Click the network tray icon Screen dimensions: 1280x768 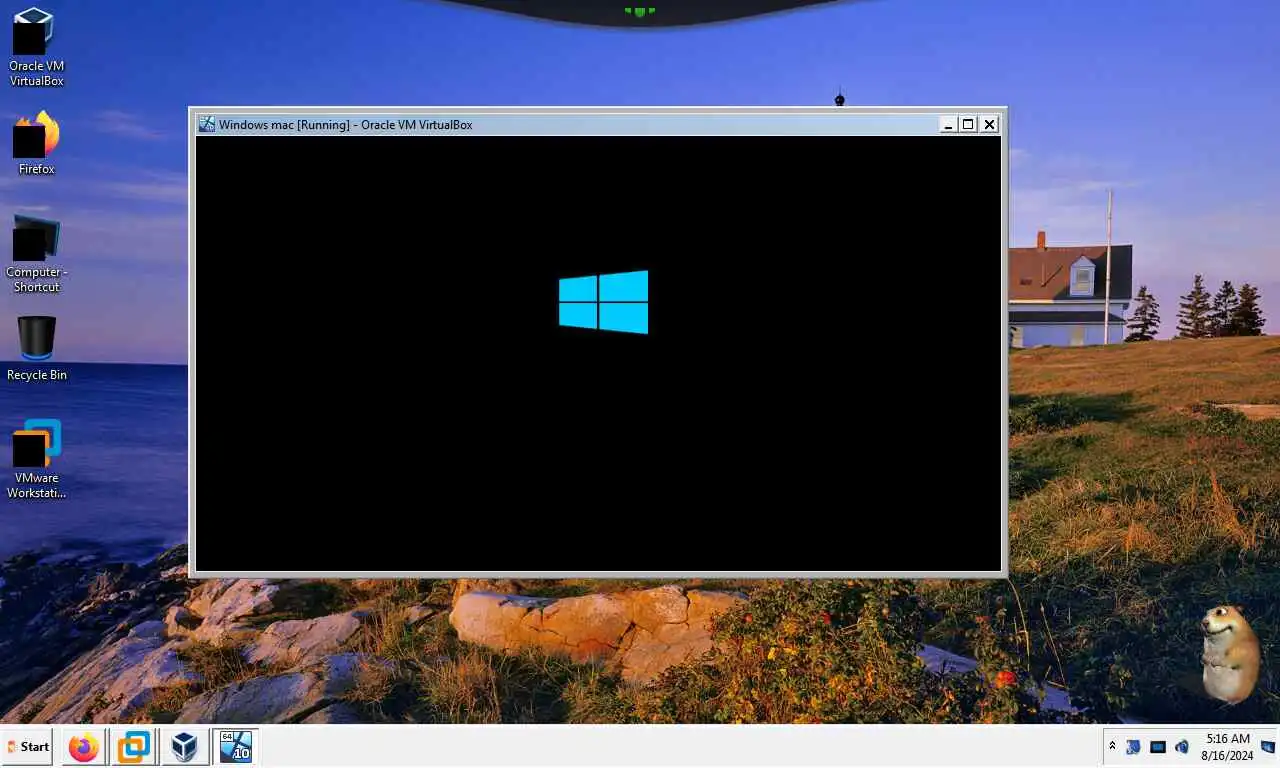click(1134, 747)
